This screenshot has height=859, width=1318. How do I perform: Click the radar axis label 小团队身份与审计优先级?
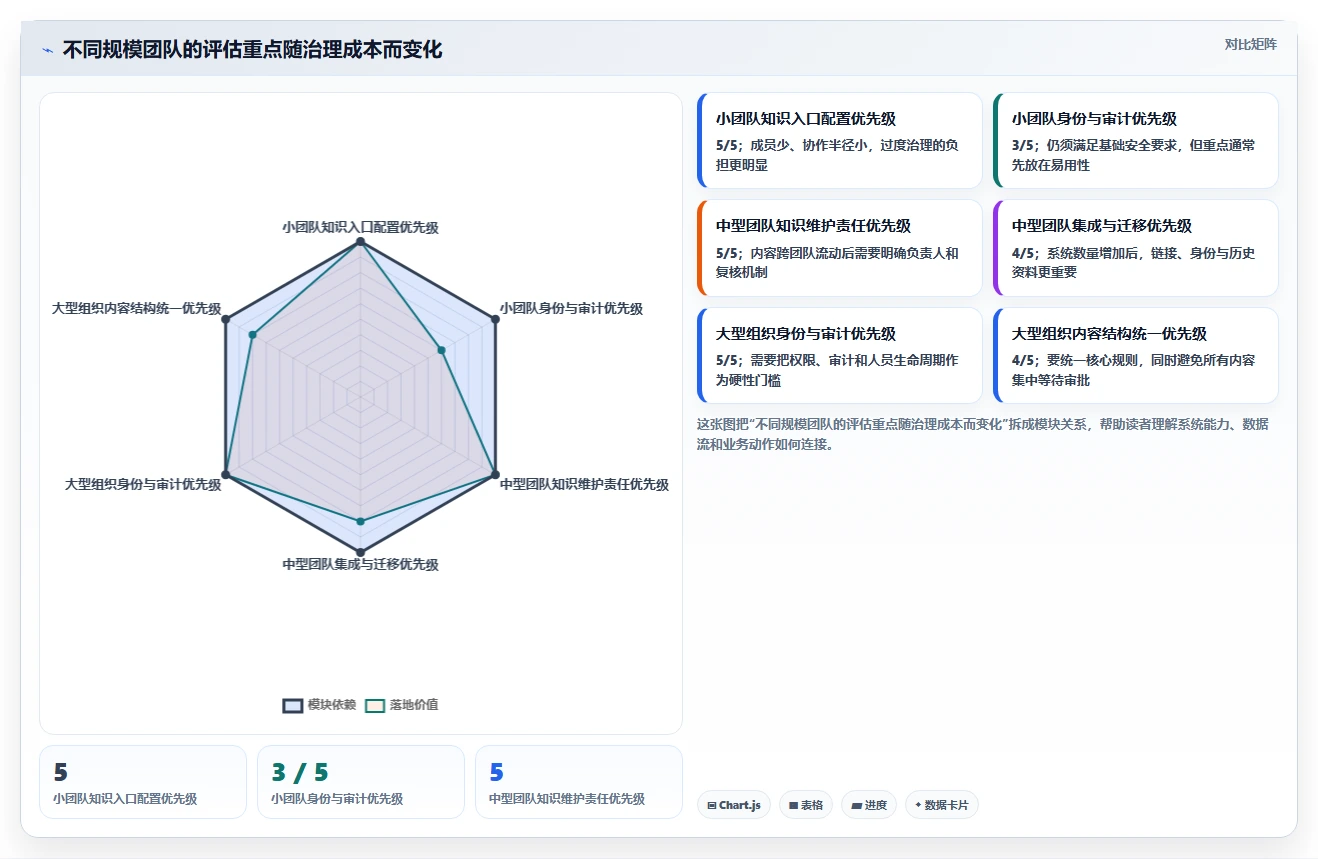tap(571, 308)
